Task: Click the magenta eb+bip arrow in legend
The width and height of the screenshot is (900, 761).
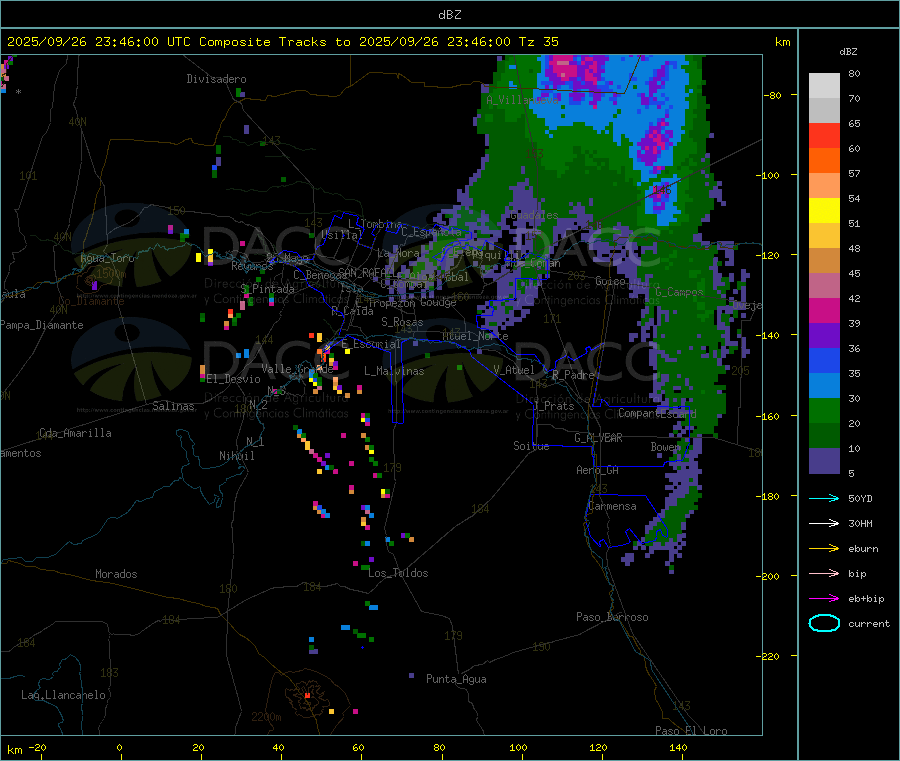Action: 824,599
